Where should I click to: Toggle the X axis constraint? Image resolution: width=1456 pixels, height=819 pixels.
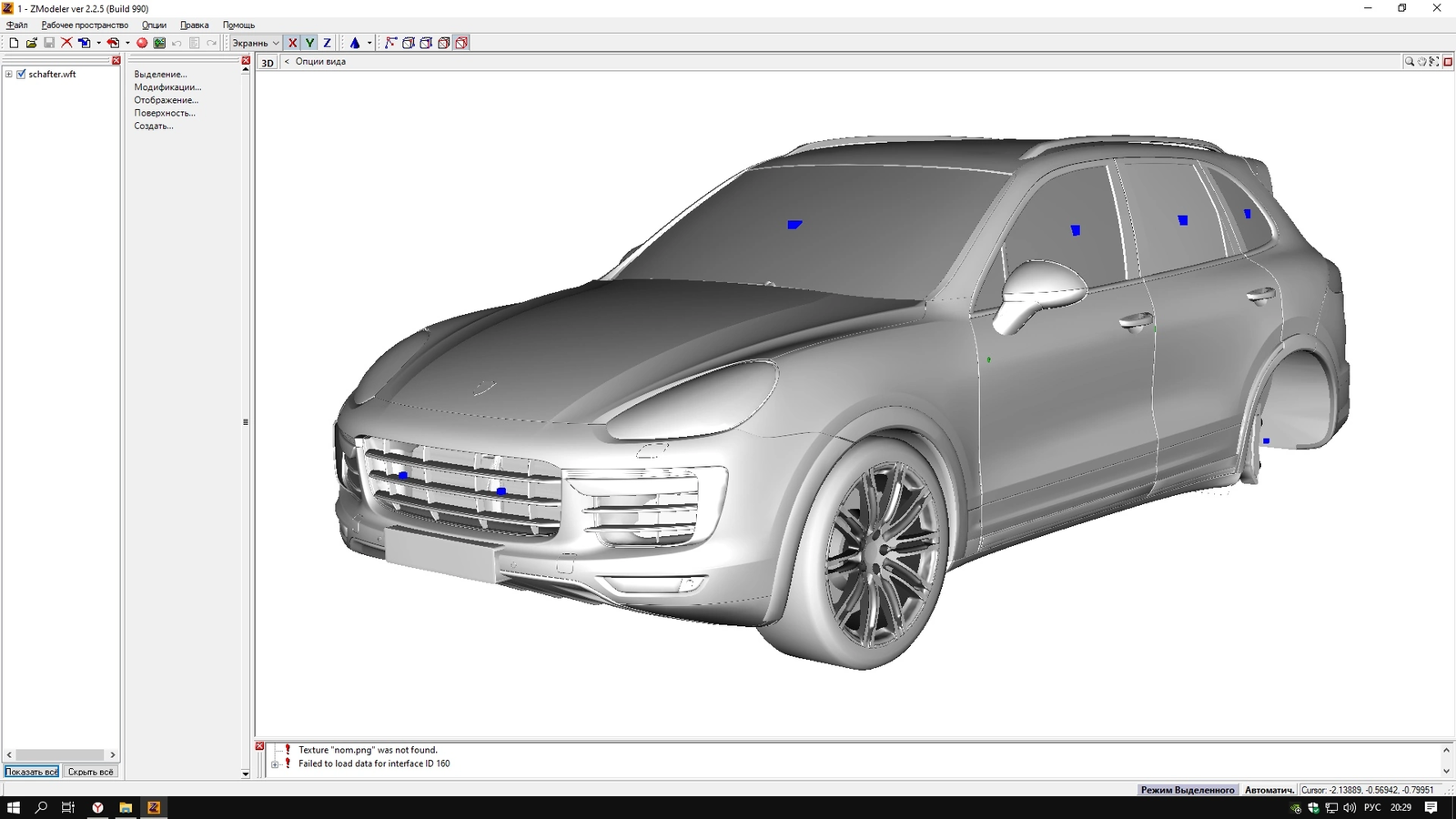(292, 43)
